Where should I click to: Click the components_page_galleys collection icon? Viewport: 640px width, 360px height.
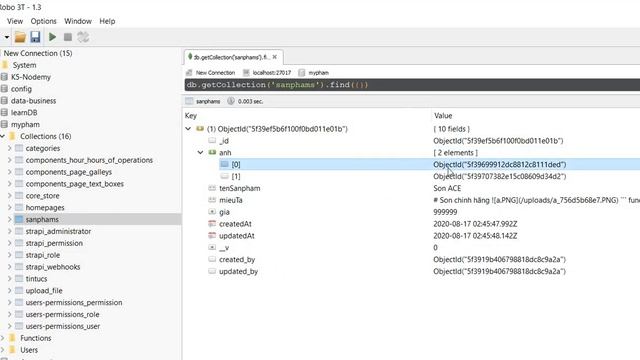19,172
